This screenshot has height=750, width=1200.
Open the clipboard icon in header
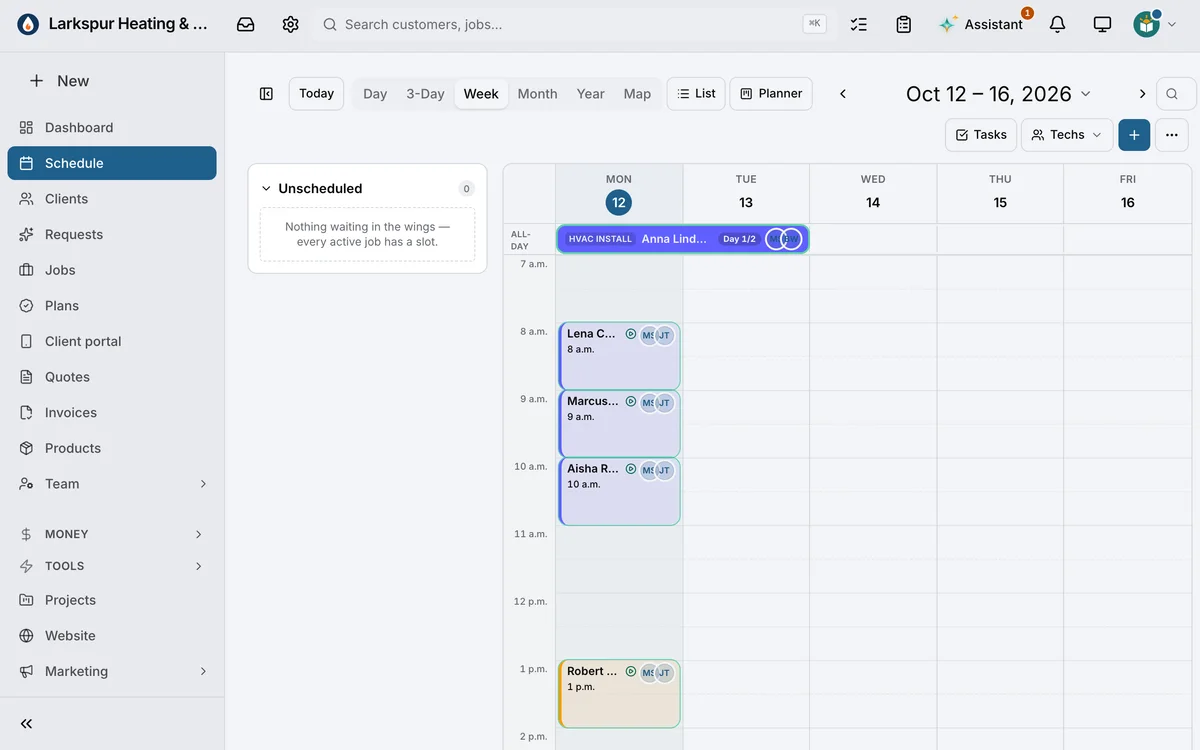(904, 24)
